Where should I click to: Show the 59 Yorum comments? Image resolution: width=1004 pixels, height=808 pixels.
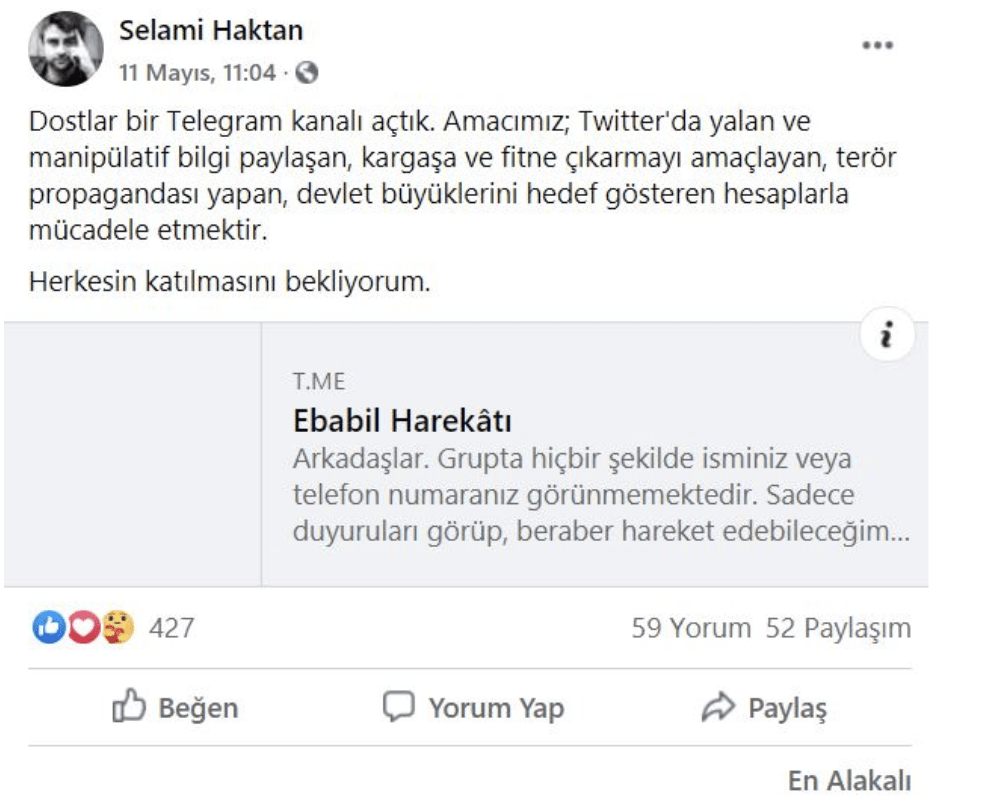pyautogui.click(x=690, y=629)
